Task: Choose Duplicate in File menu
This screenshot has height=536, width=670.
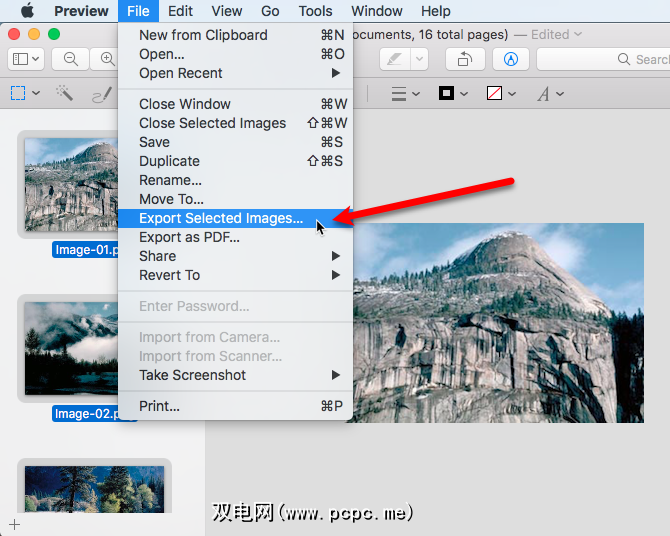Action: click(x=235, y=161)
